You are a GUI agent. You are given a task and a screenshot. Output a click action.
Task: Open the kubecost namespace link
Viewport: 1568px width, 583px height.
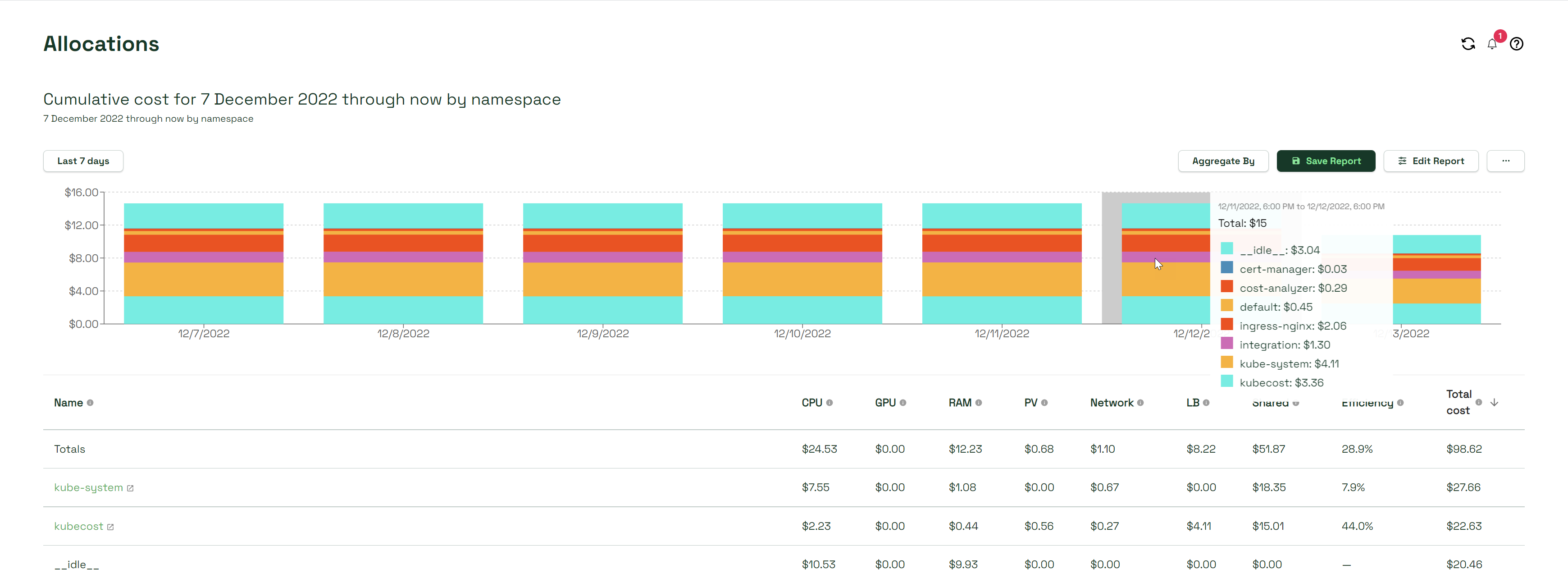coord(78,526)
